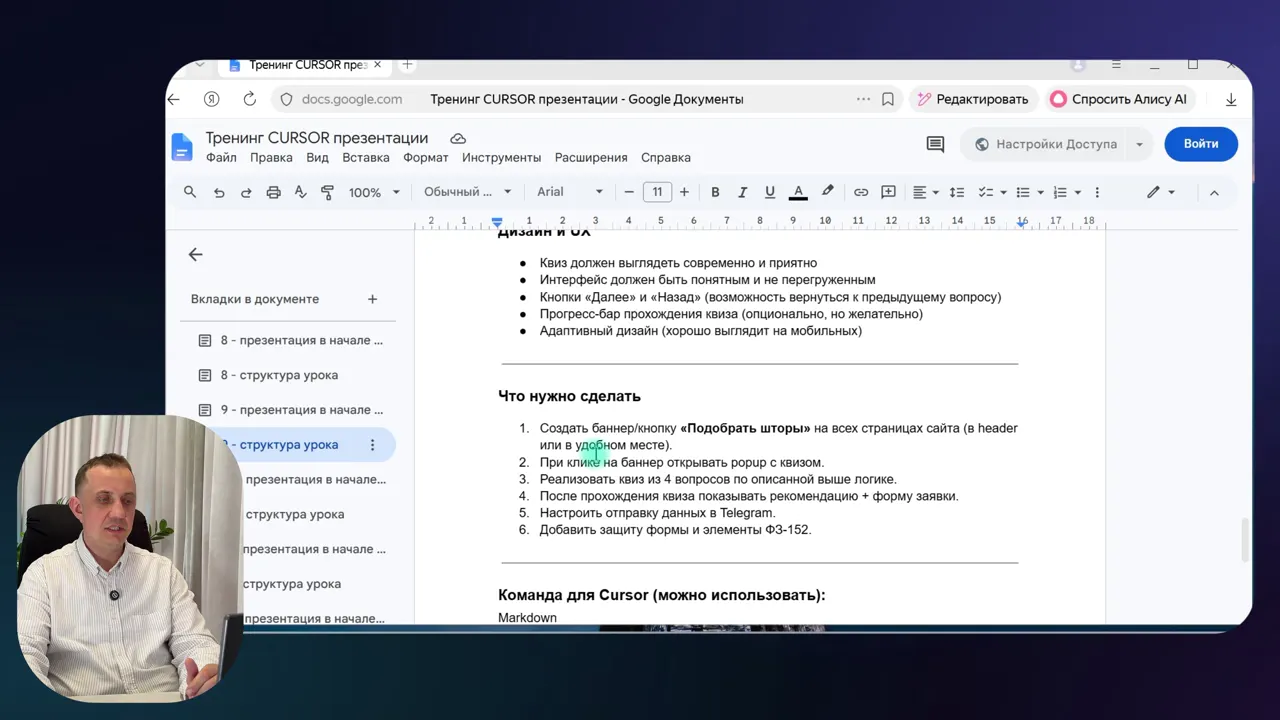Click the Yandex "Я" home button
The width and height of the screenshot is (1280, 720).
point(211,99)
